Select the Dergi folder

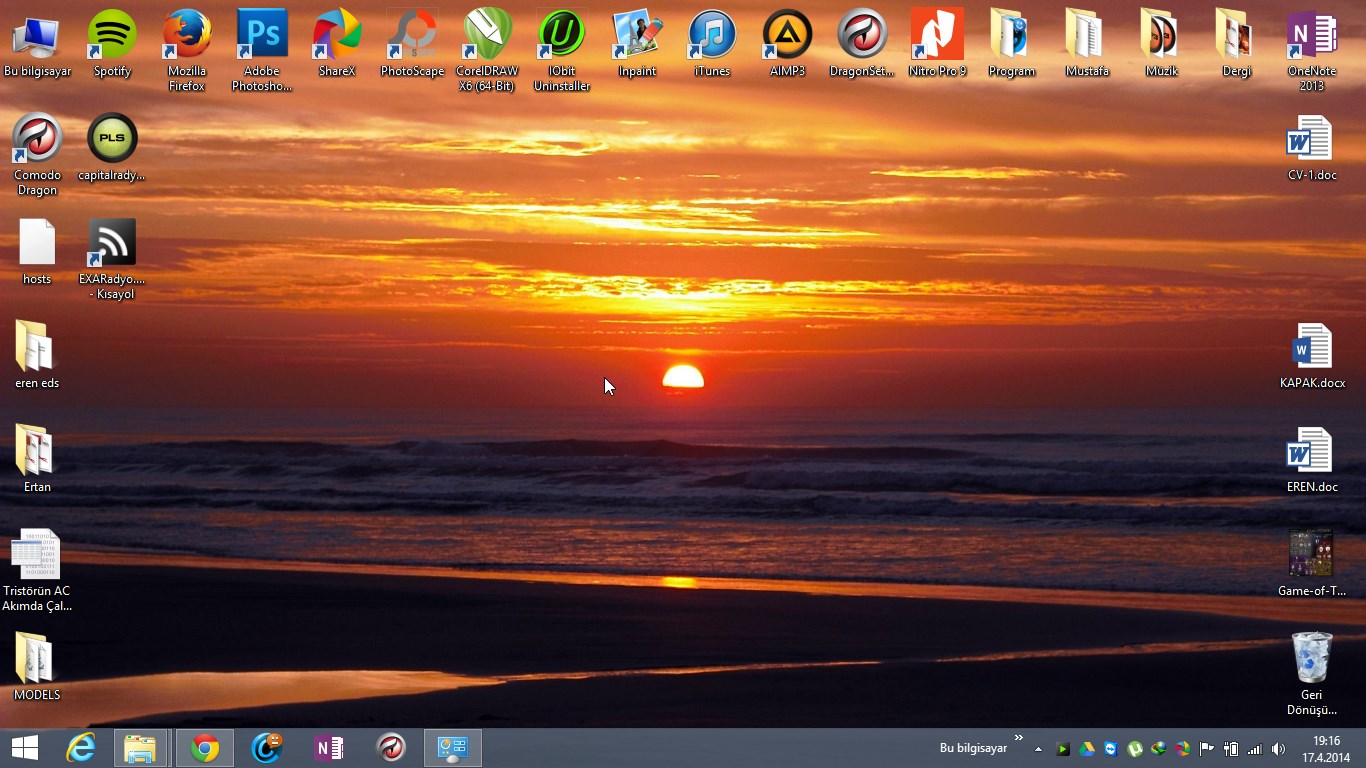(x=1237, y=44)
